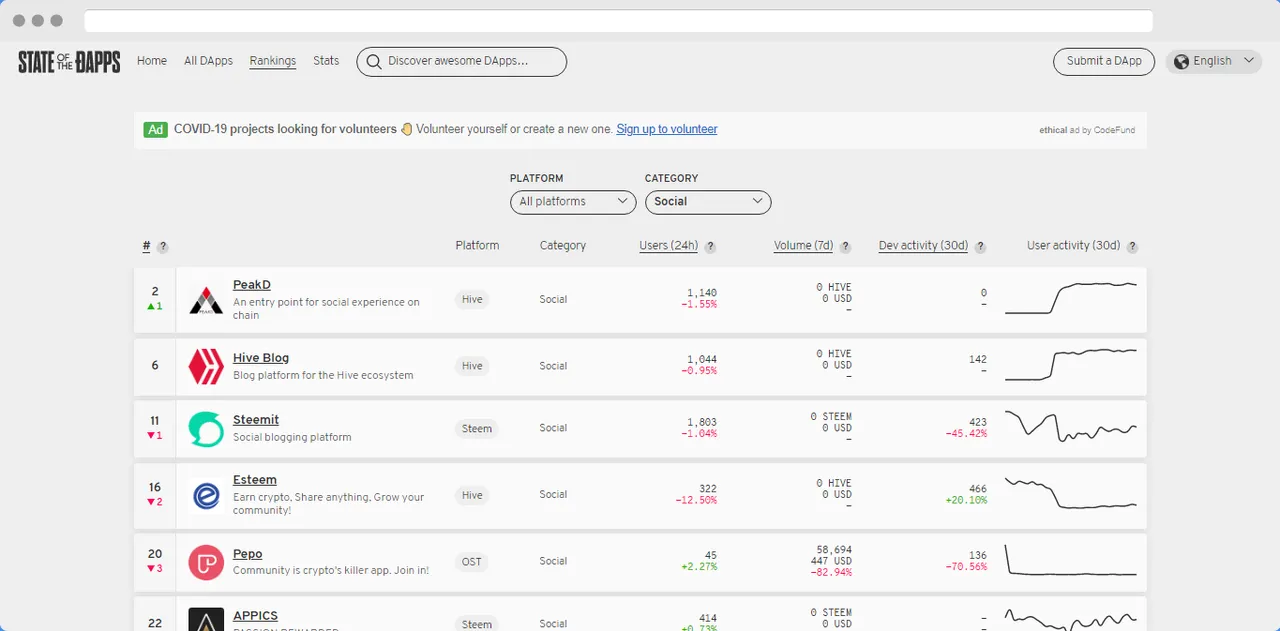
Task: Click the browser address bar
Action: [x=618, y=21]
